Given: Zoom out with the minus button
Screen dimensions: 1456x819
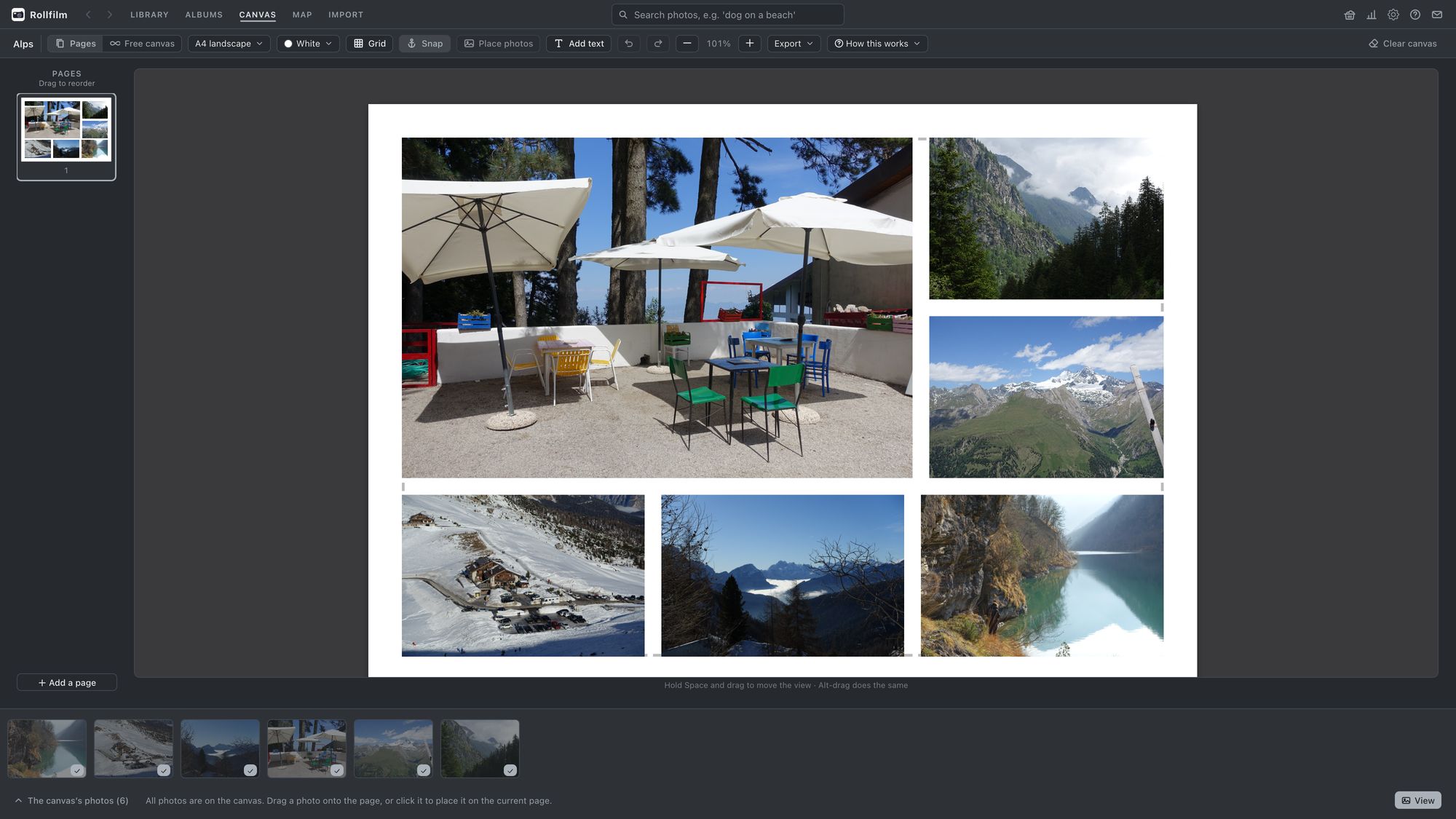Looking at the screenshot, I should [687, 44].
